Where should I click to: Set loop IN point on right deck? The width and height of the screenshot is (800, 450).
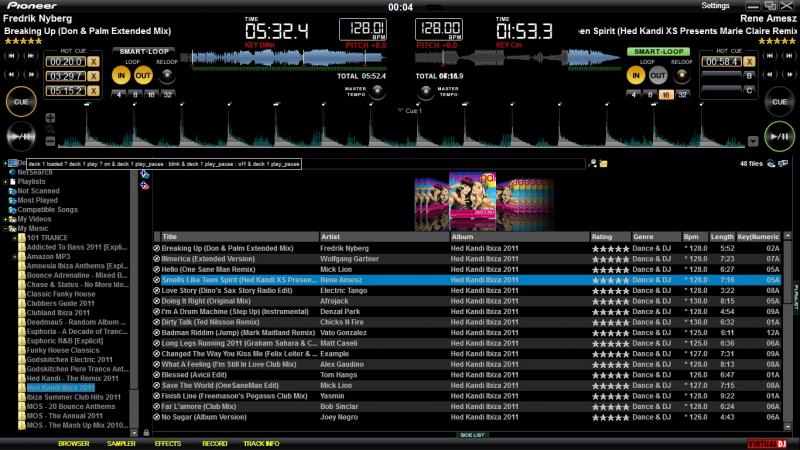636,76
